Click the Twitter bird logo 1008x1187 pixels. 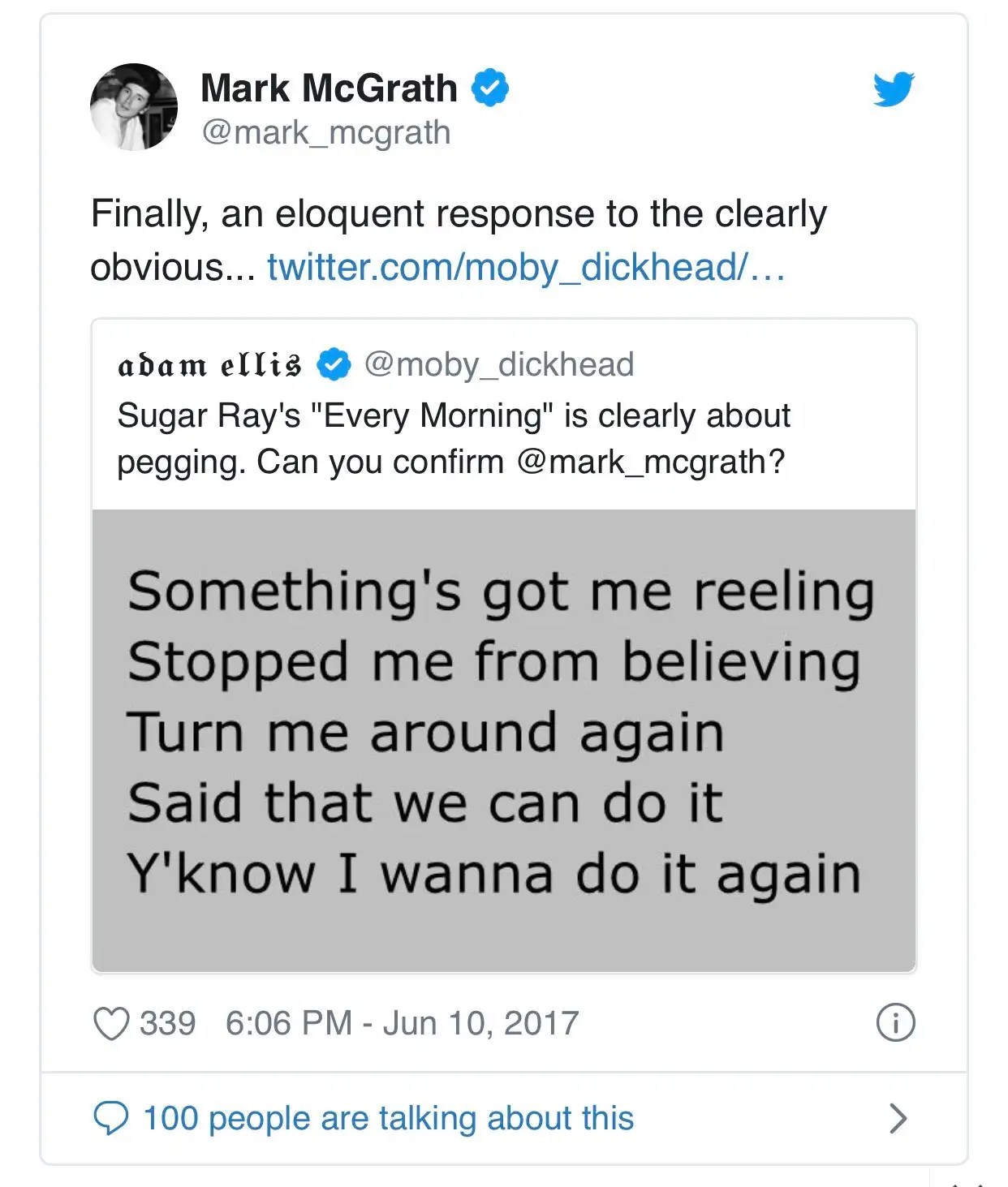tap(894, 88)
